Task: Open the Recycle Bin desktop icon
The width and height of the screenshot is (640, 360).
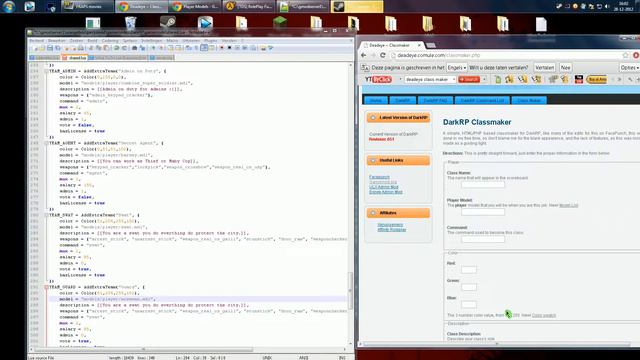Action: tap(130, 23)
